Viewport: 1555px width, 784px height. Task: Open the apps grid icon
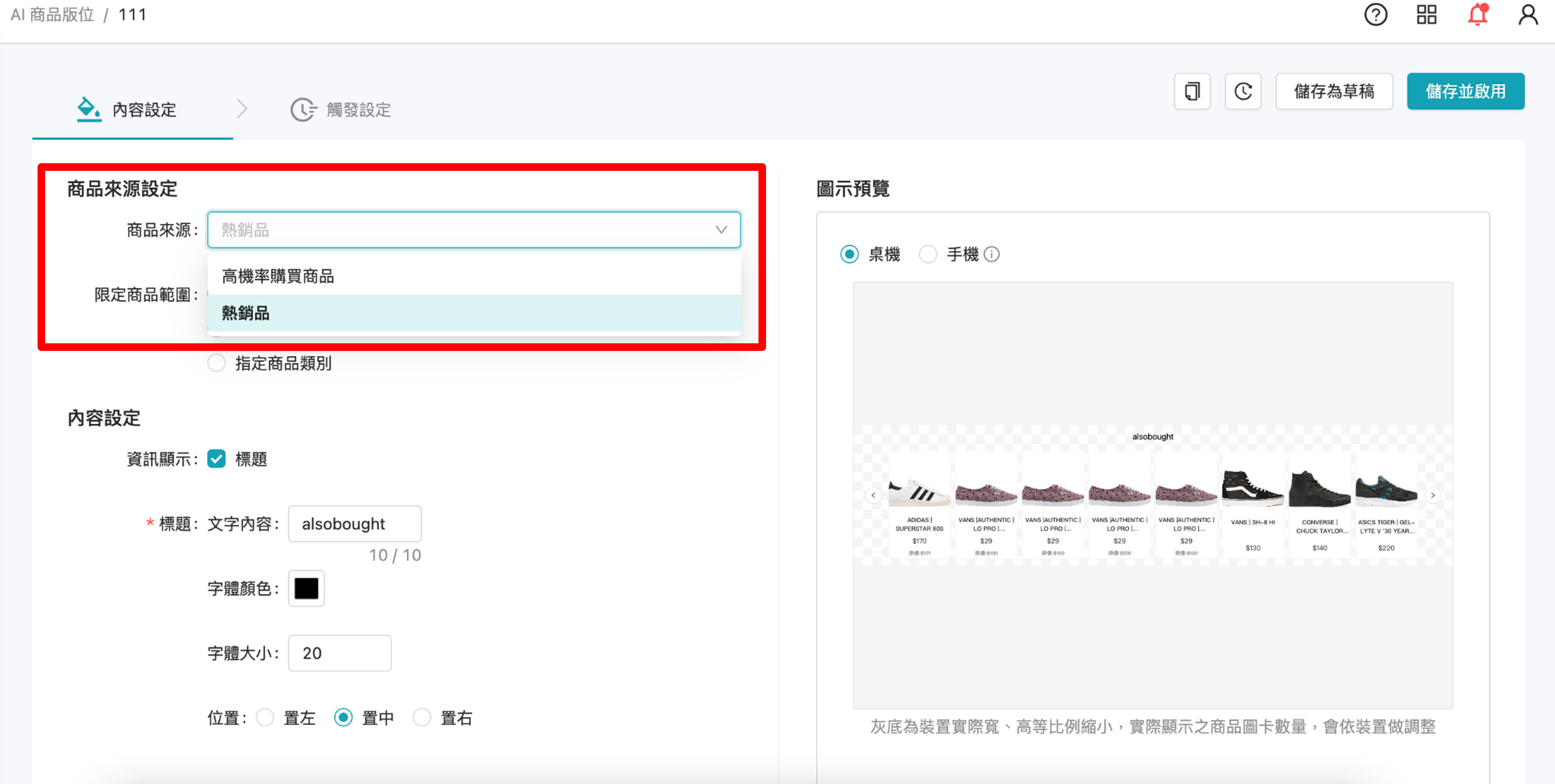pyautogui.click(x=1427, y=15)
